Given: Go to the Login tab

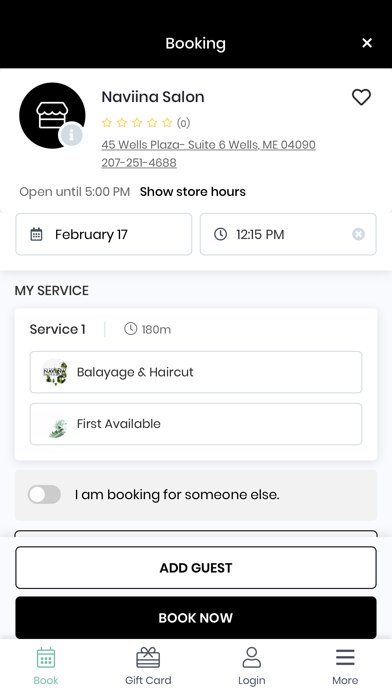Looking at the screenshot, I should 252,666.
